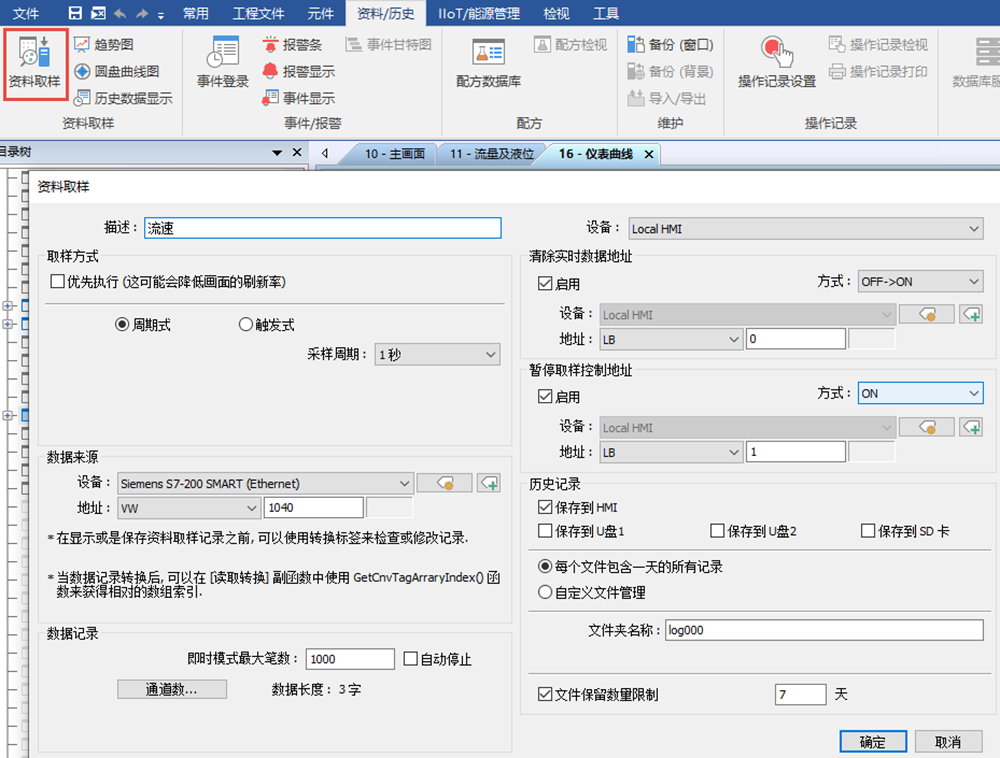This screenshot has width=1000, height=758.
Task: Enable the 优先执行 checkbox
Action: coord(58,283)
